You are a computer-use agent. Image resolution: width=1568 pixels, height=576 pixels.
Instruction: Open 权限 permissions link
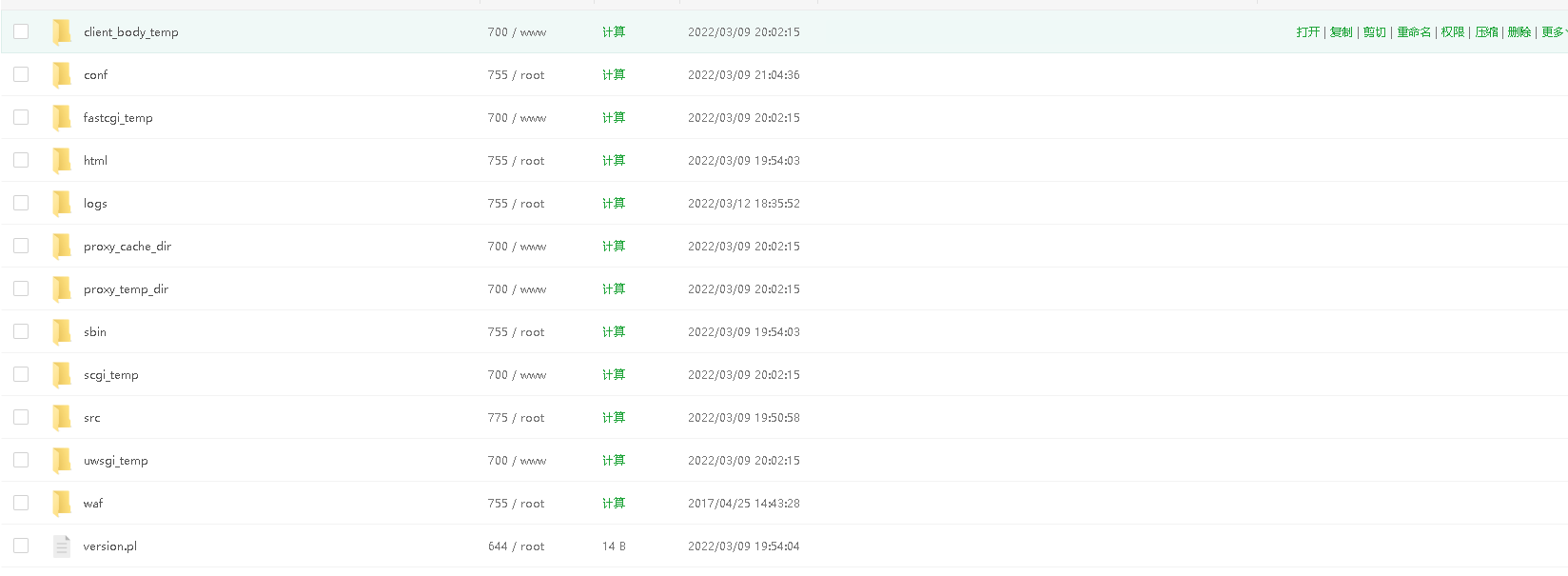[x=1453, y=32]
